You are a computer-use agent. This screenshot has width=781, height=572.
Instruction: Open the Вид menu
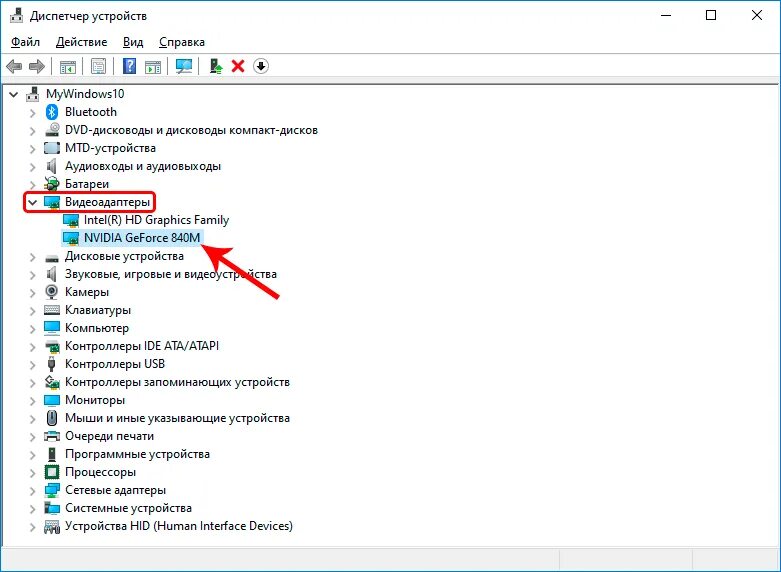[x=133, y=42]
